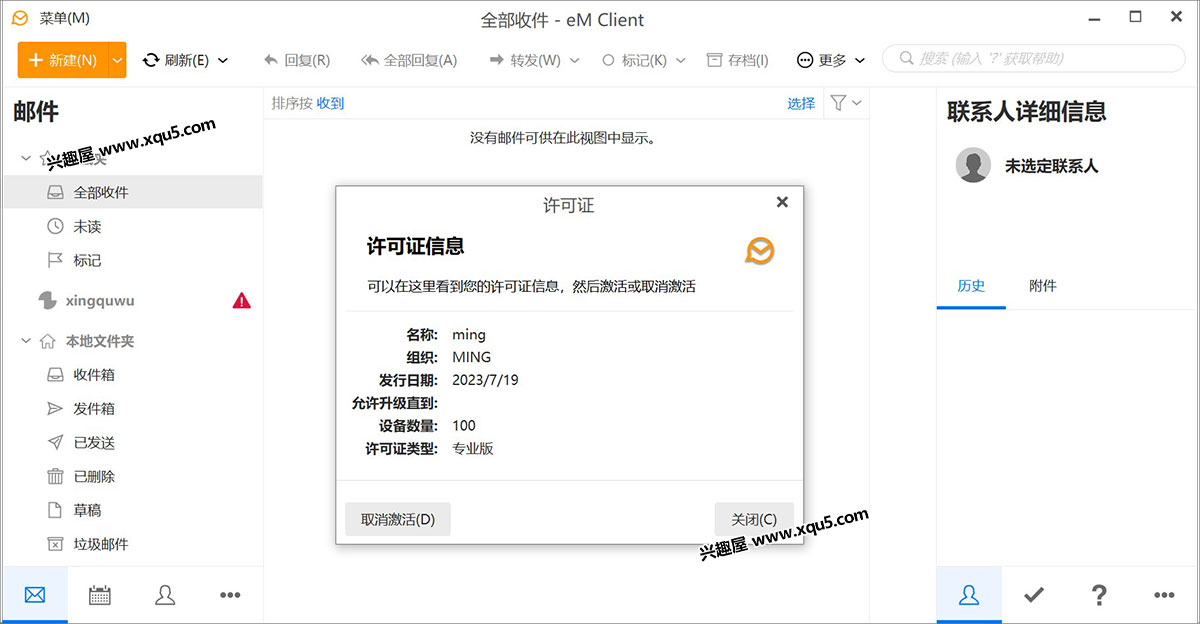Switch to Mail view envelope icon
Image resolution: width=1200 pixels, height=624 pixels.
[x=35, y=595]
